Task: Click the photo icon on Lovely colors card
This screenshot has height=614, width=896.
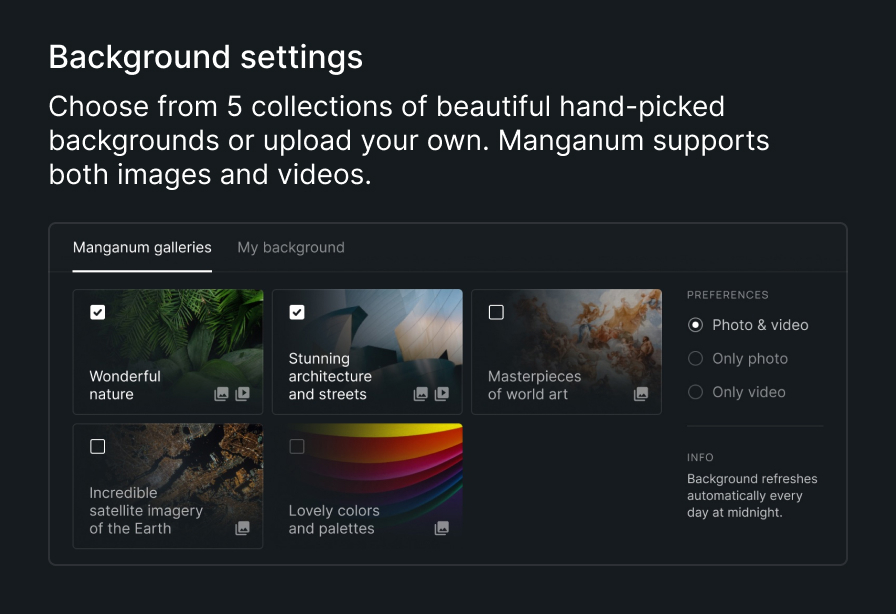Action: (442, 528)
